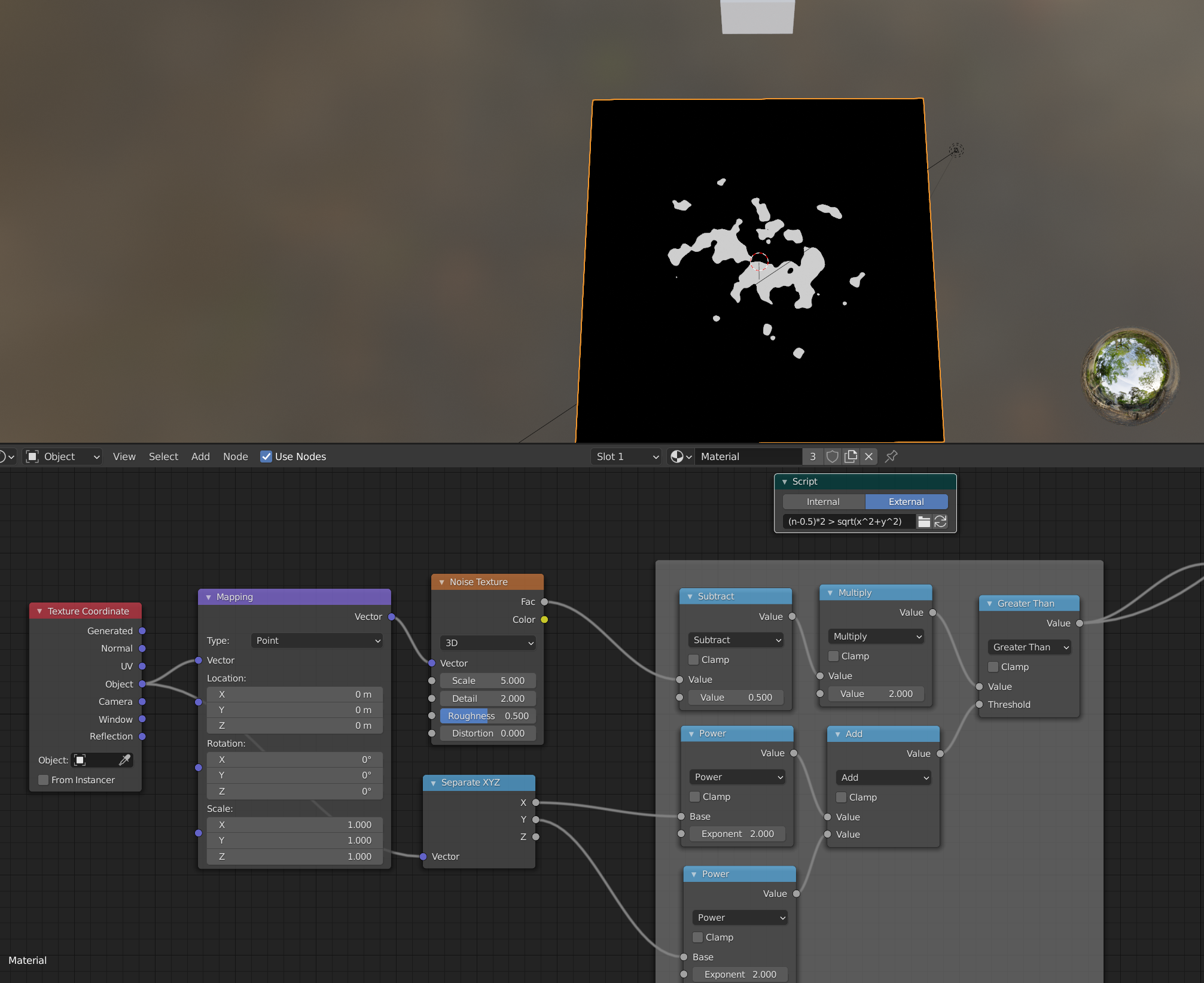Image resolution: width=1204 pixels, height=983 pixels.
Task: Open the Add menu
Action: 200,456
